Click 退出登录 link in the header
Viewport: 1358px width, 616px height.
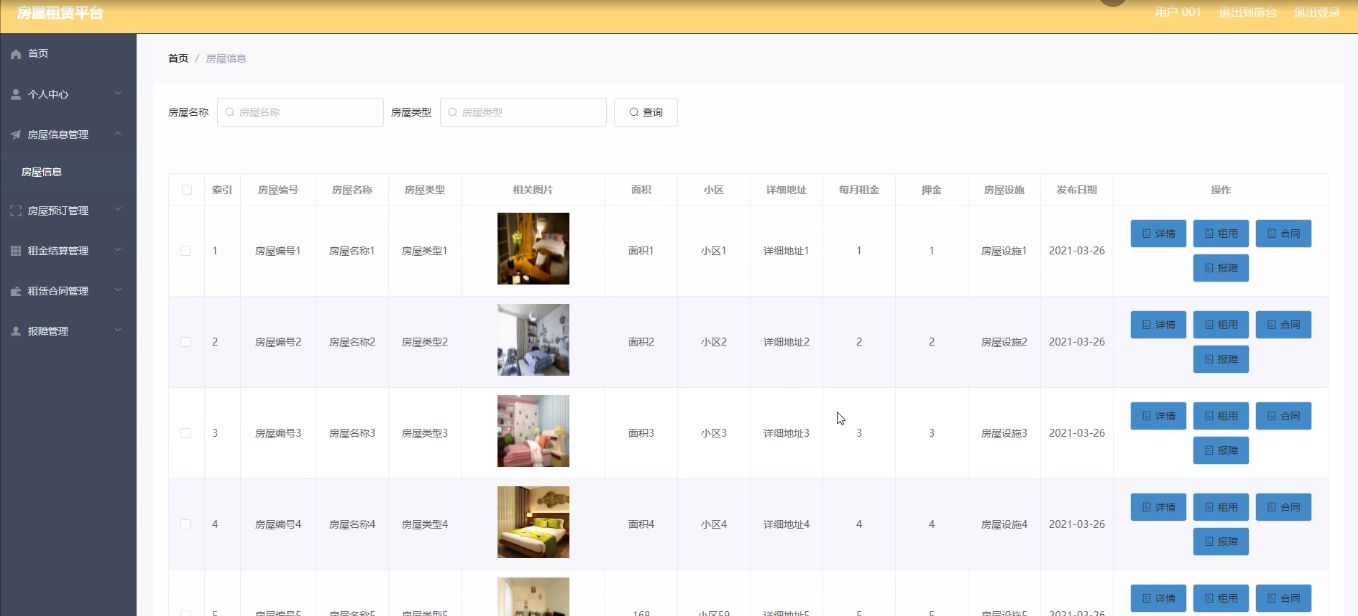point(1316,13)
